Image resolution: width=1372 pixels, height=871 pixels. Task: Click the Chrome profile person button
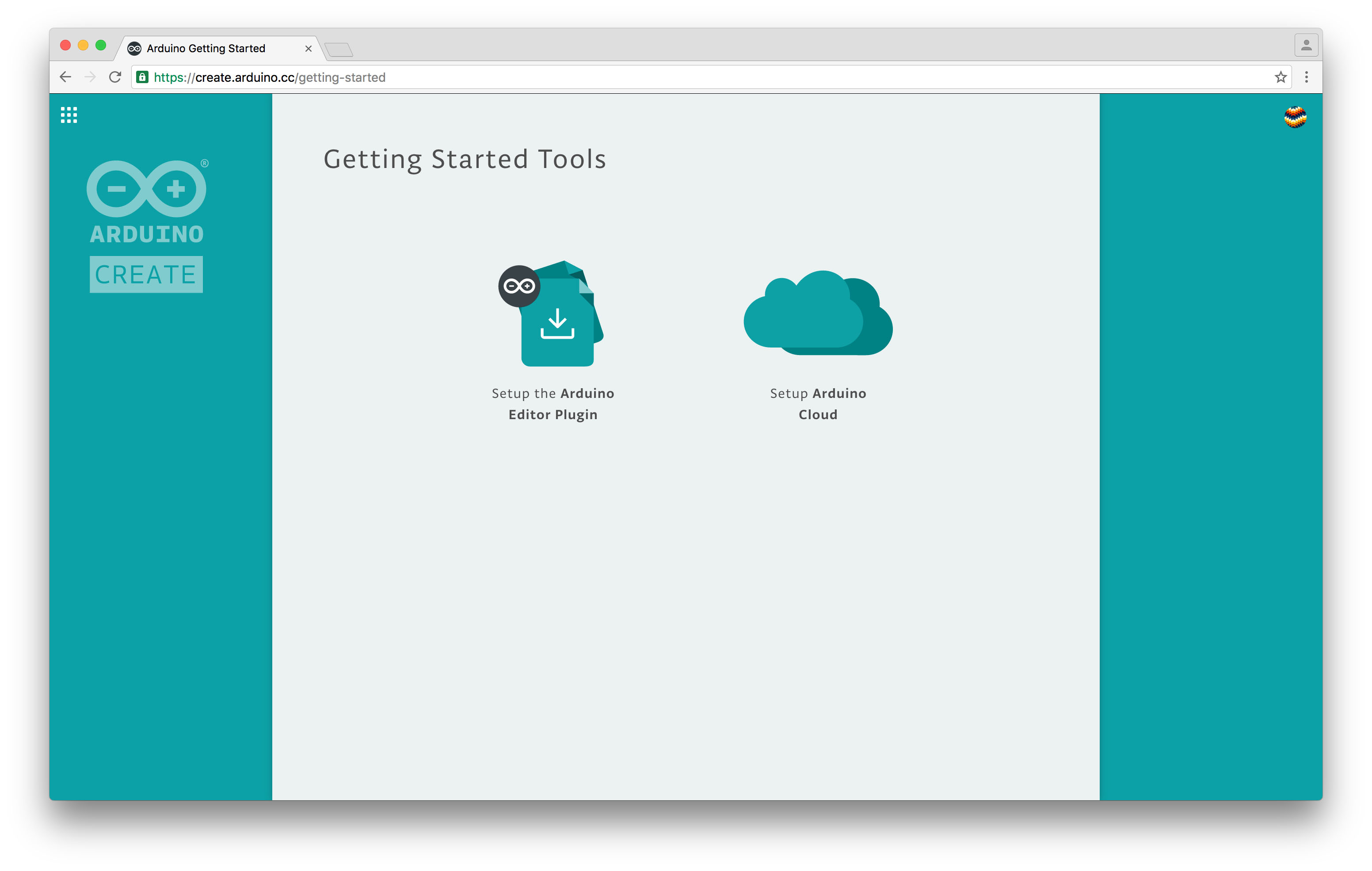(1307, 45)
